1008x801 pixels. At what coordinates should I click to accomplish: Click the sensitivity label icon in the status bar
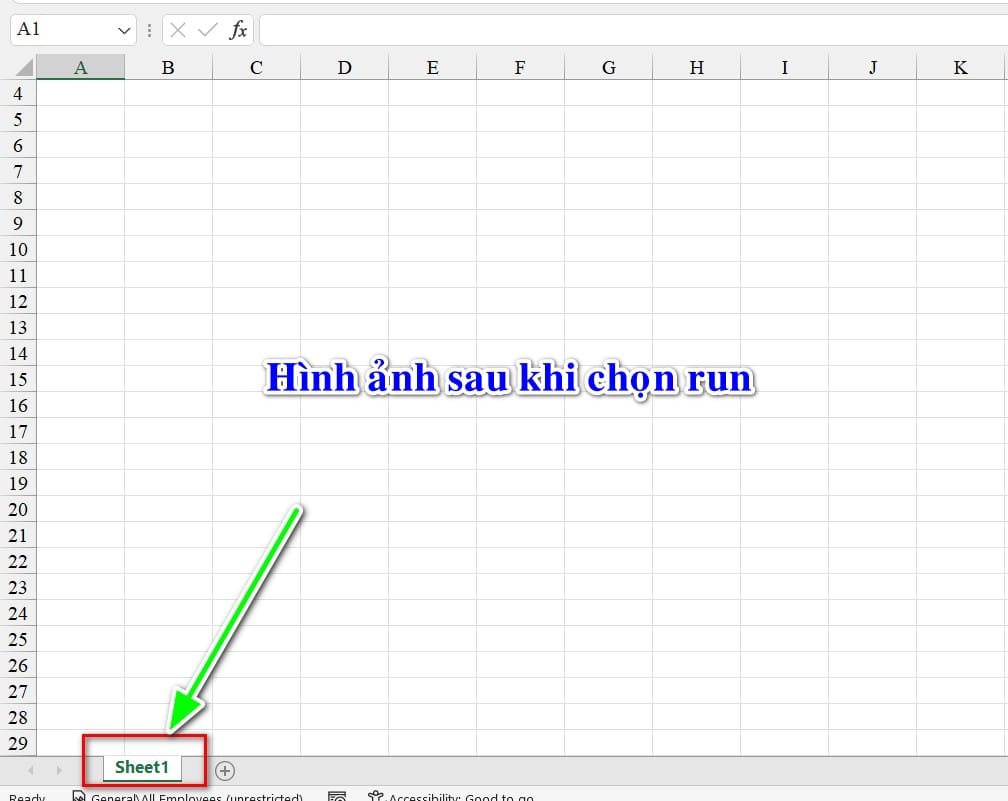[78, 796]
